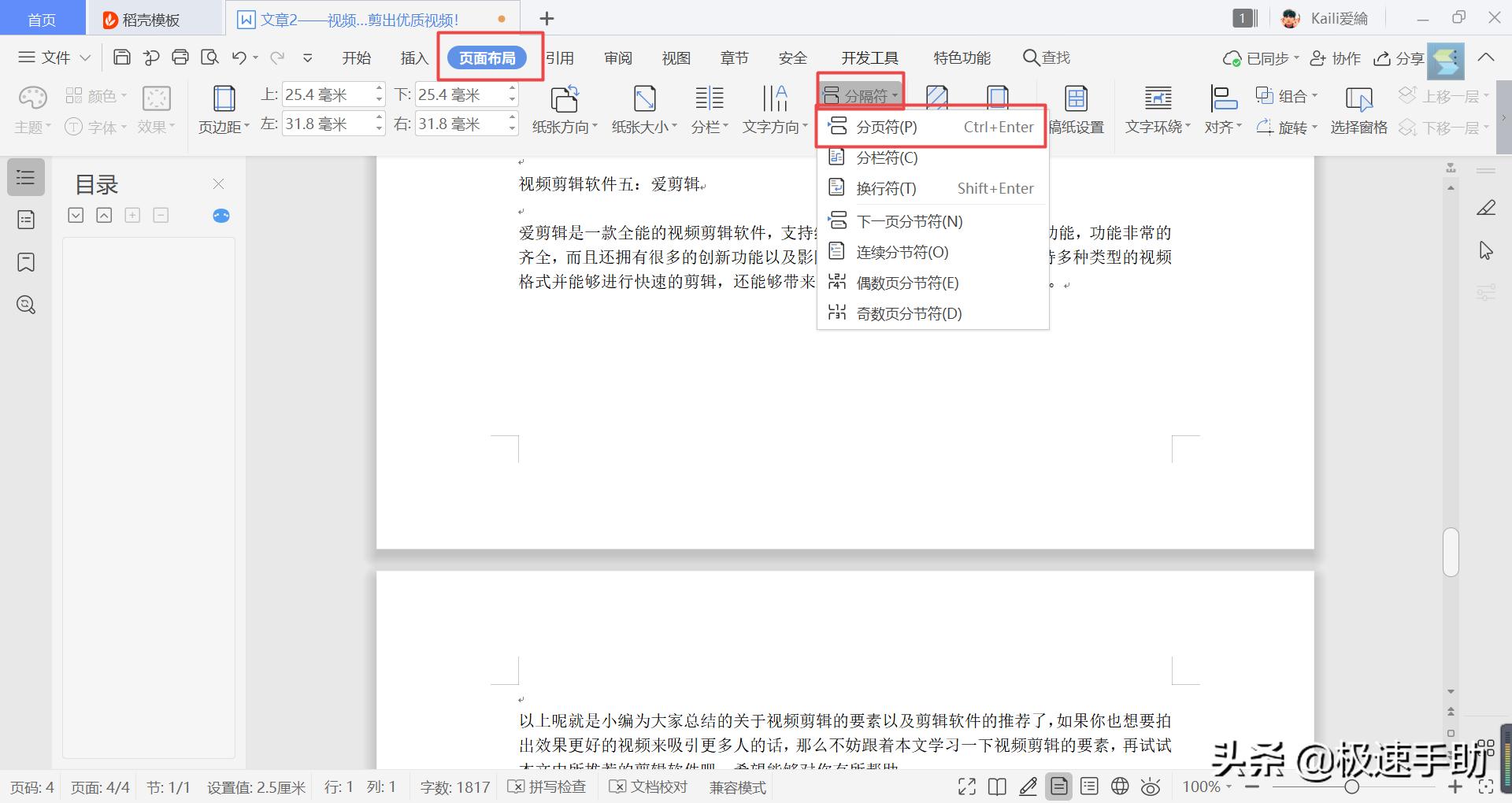
Task: Click the 文字环绕 text wrapping tool
Action: pyautogui.click(x=1155, y=110)
